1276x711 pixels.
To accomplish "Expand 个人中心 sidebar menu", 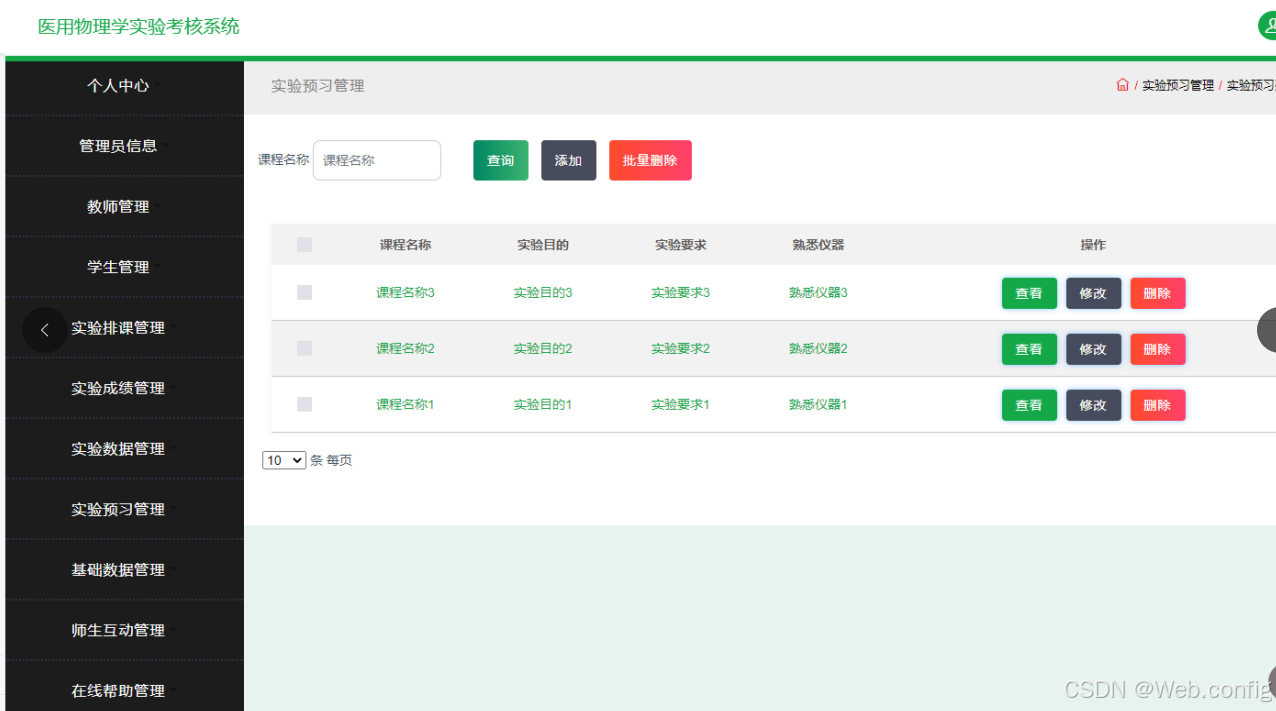I will tap(124, 86).
